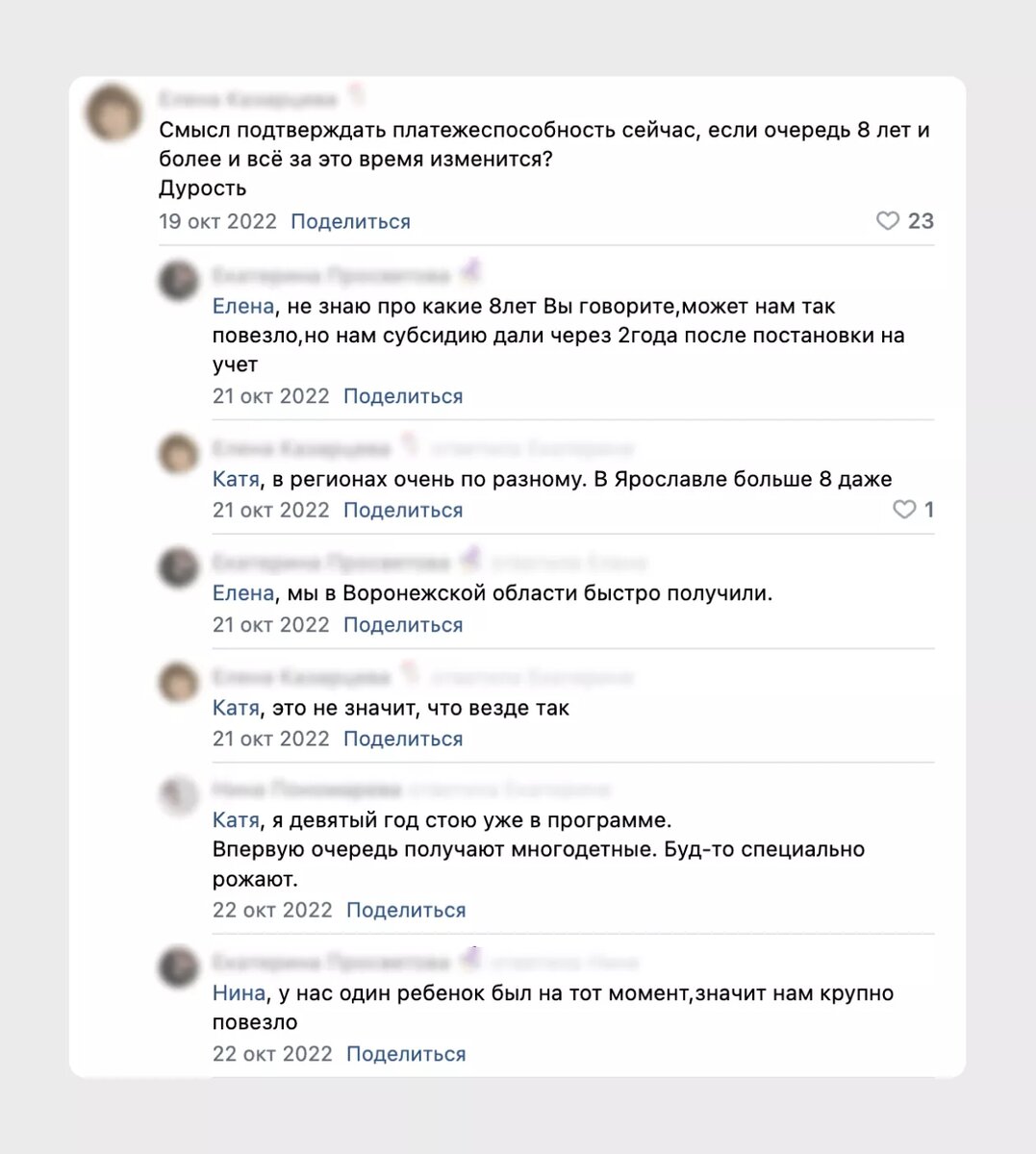Click the emoji beside the top commenter's name

[x=355, y=95]
